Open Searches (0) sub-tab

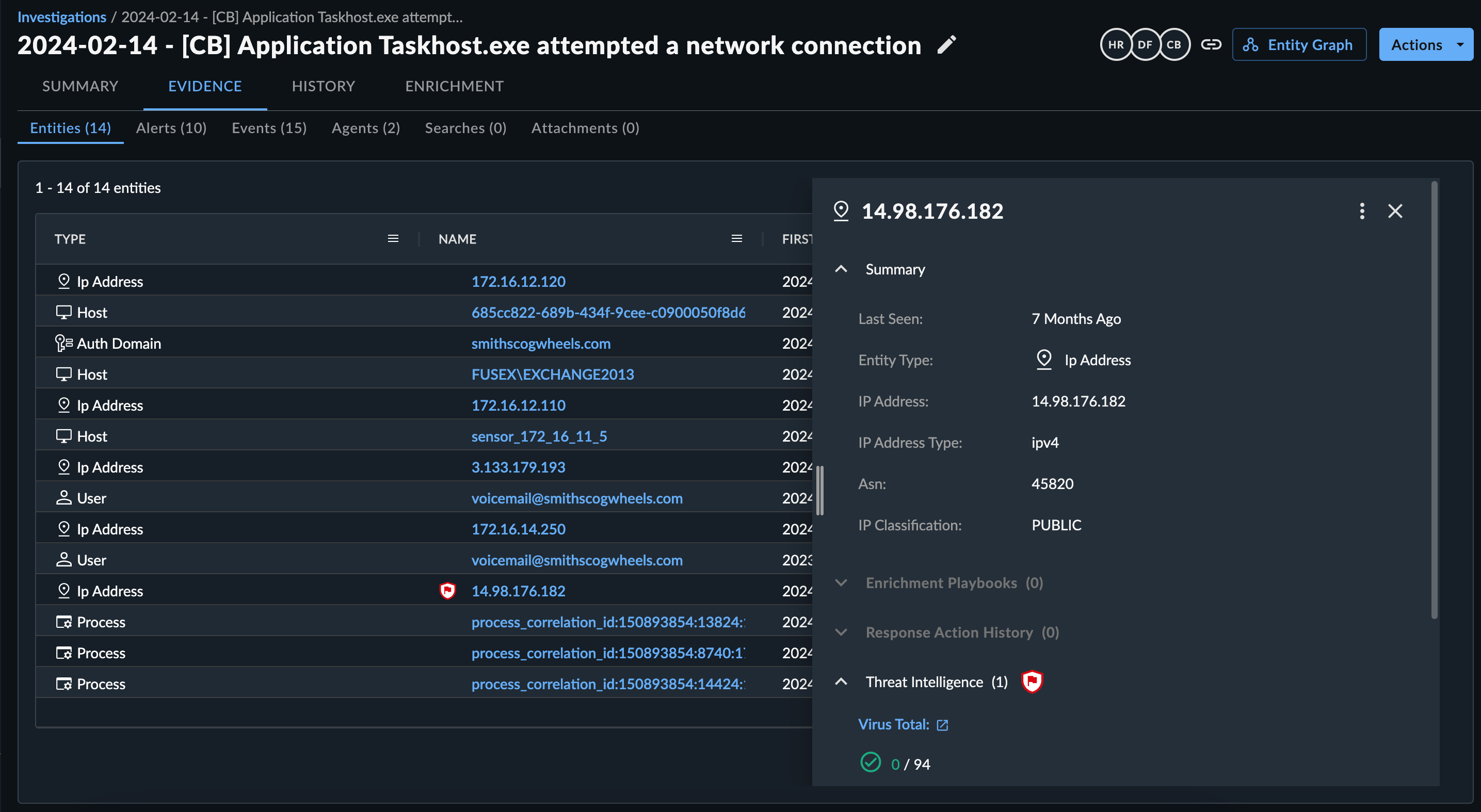click(x=465, y=127)
